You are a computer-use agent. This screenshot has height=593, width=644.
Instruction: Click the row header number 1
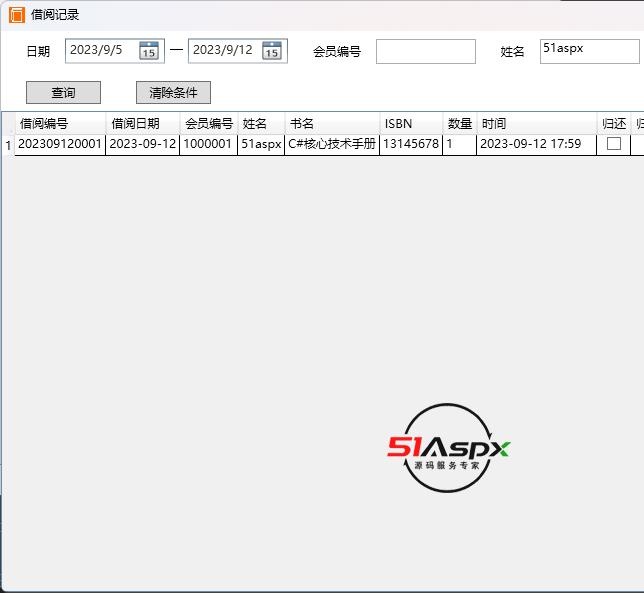tap(8, 145)
